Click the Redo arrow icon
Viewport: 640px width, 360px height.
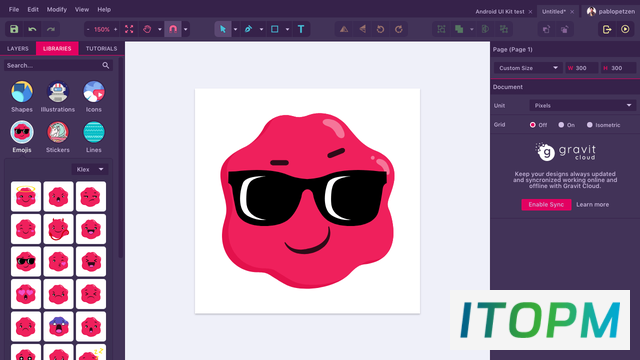click(x=51, y=29)
